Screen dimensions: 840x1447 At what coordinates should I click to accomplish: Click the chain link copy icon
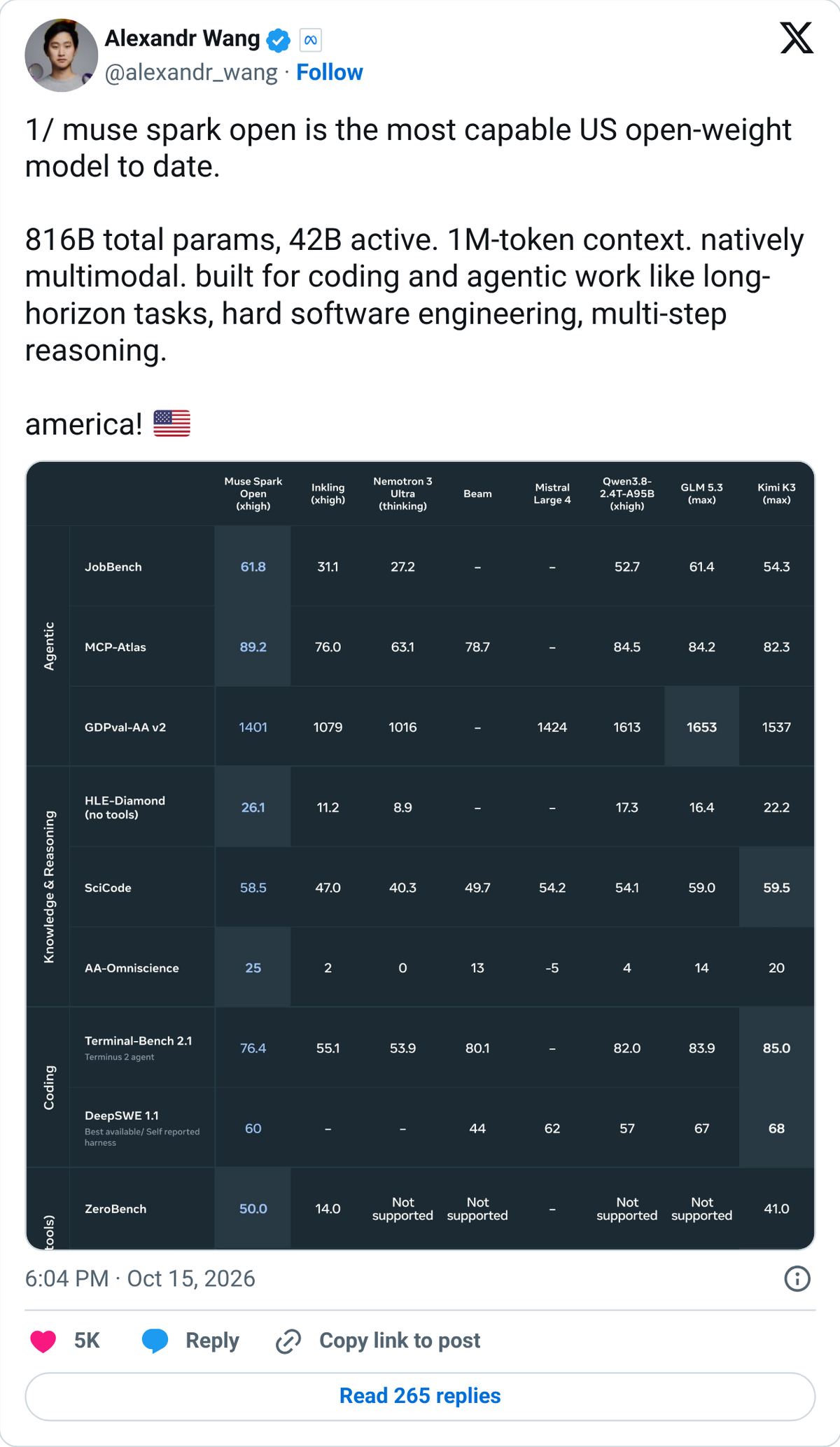288,1341
